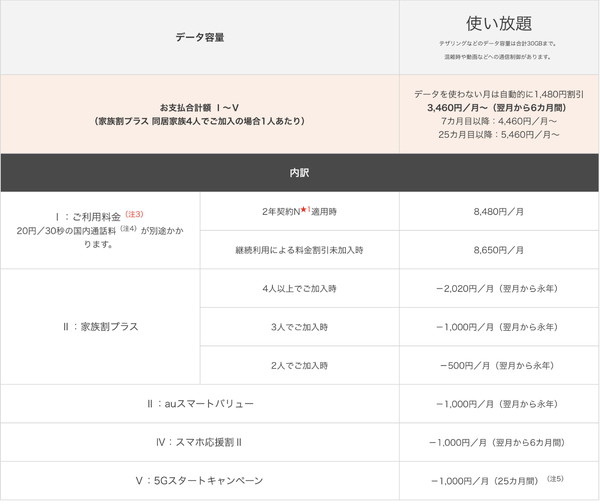Click the データ容量 header cell
Screen dimensions: 600x504
pos(199,37)
